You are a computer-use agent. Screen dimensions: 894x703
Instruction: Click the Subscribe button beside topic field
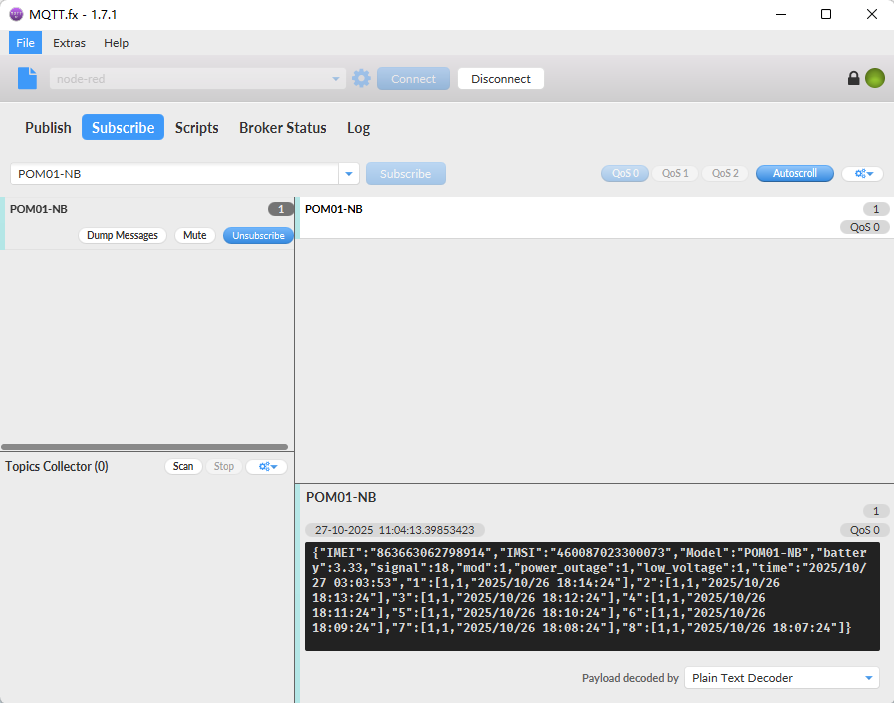click(405, 174)
